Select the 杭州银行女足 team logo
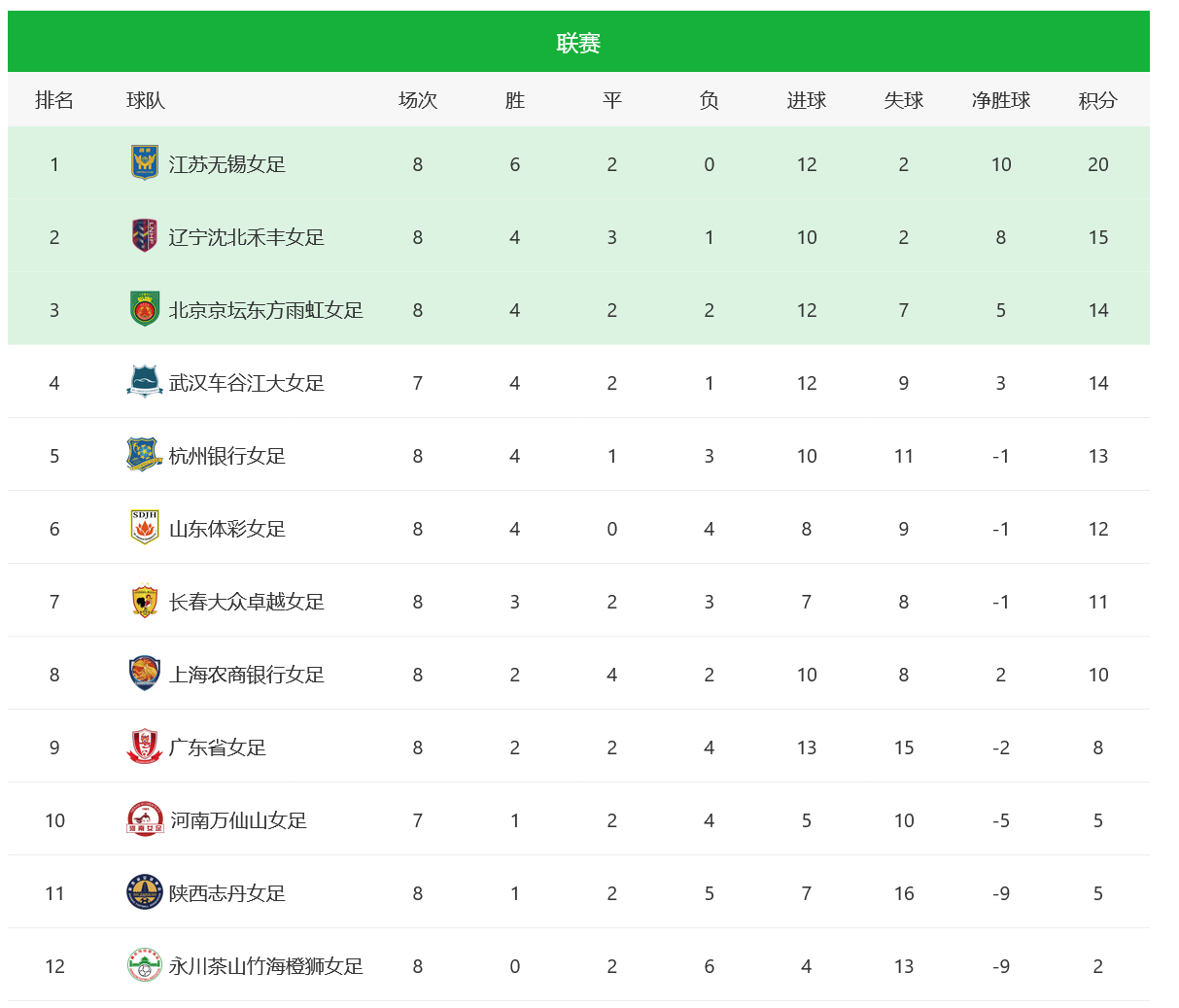Screen dimensions: 1179x1008 click(x=145, y=455)
